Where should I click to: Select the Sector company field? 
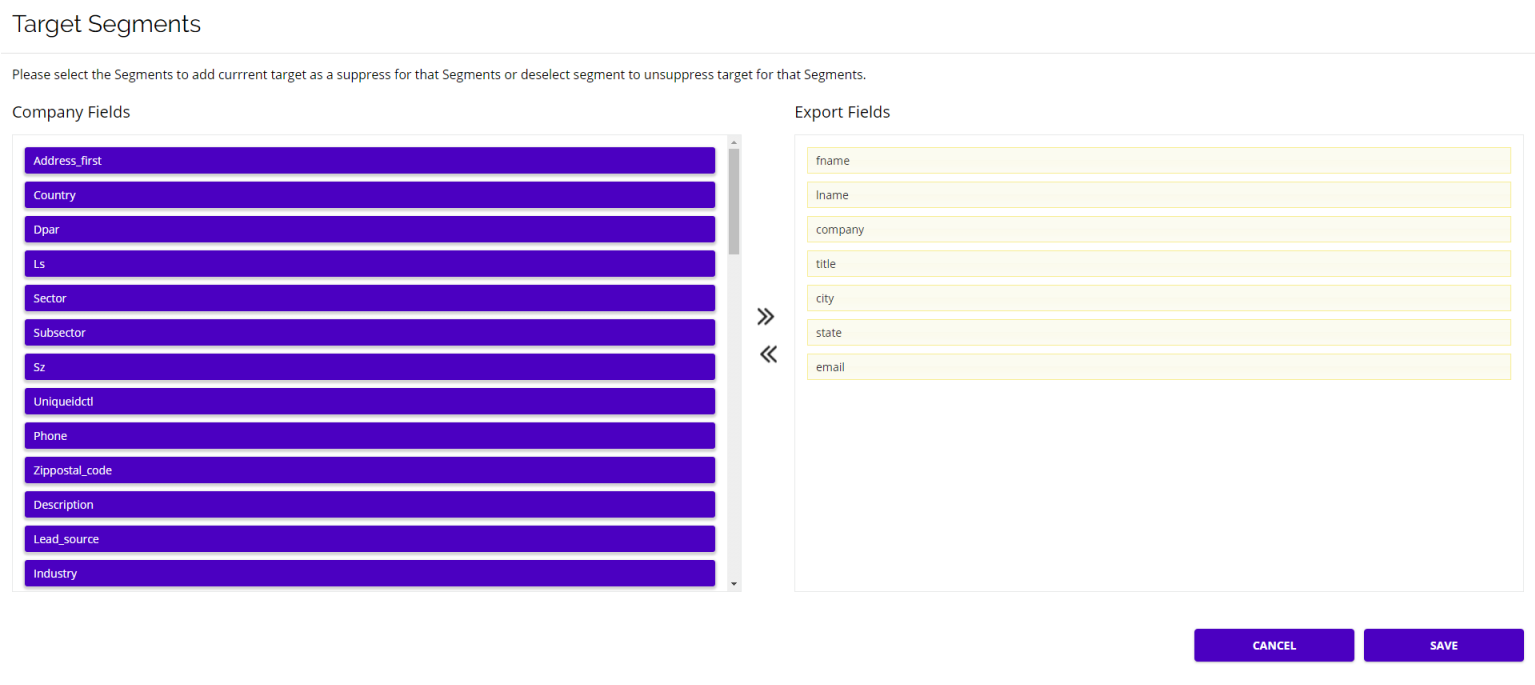[x=369, y=298]
